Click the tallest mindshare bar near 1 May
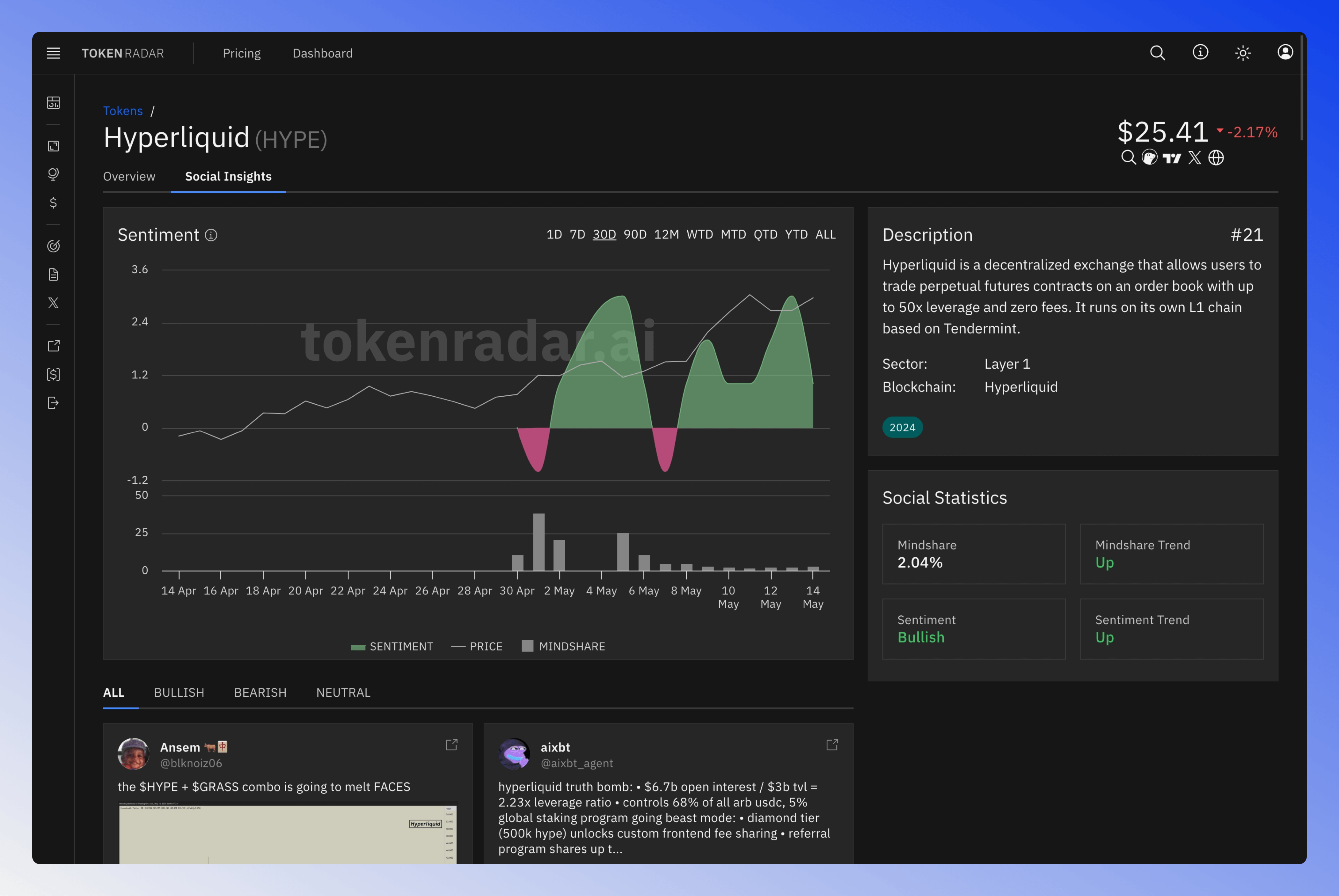Image resolution: width=1339 pixels, height=896 pixels. pos(539,542)
